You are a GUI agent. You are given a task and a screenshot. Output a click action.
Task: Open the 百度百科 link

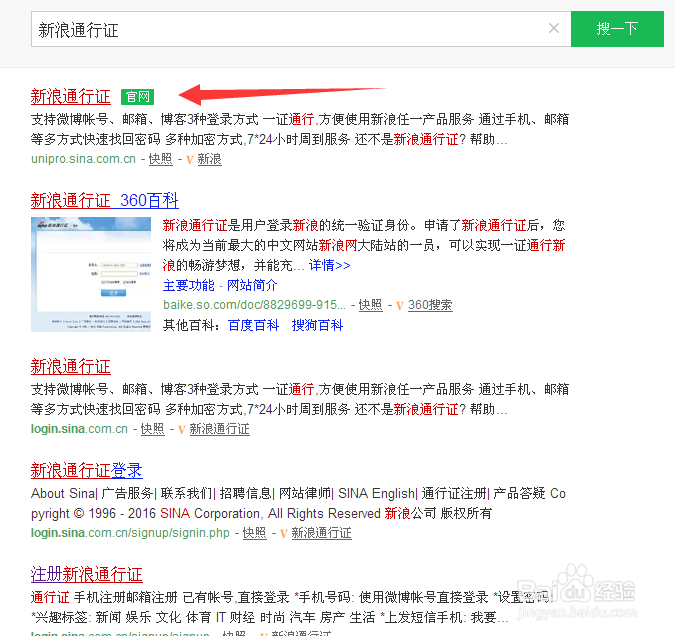coord(254,325)
